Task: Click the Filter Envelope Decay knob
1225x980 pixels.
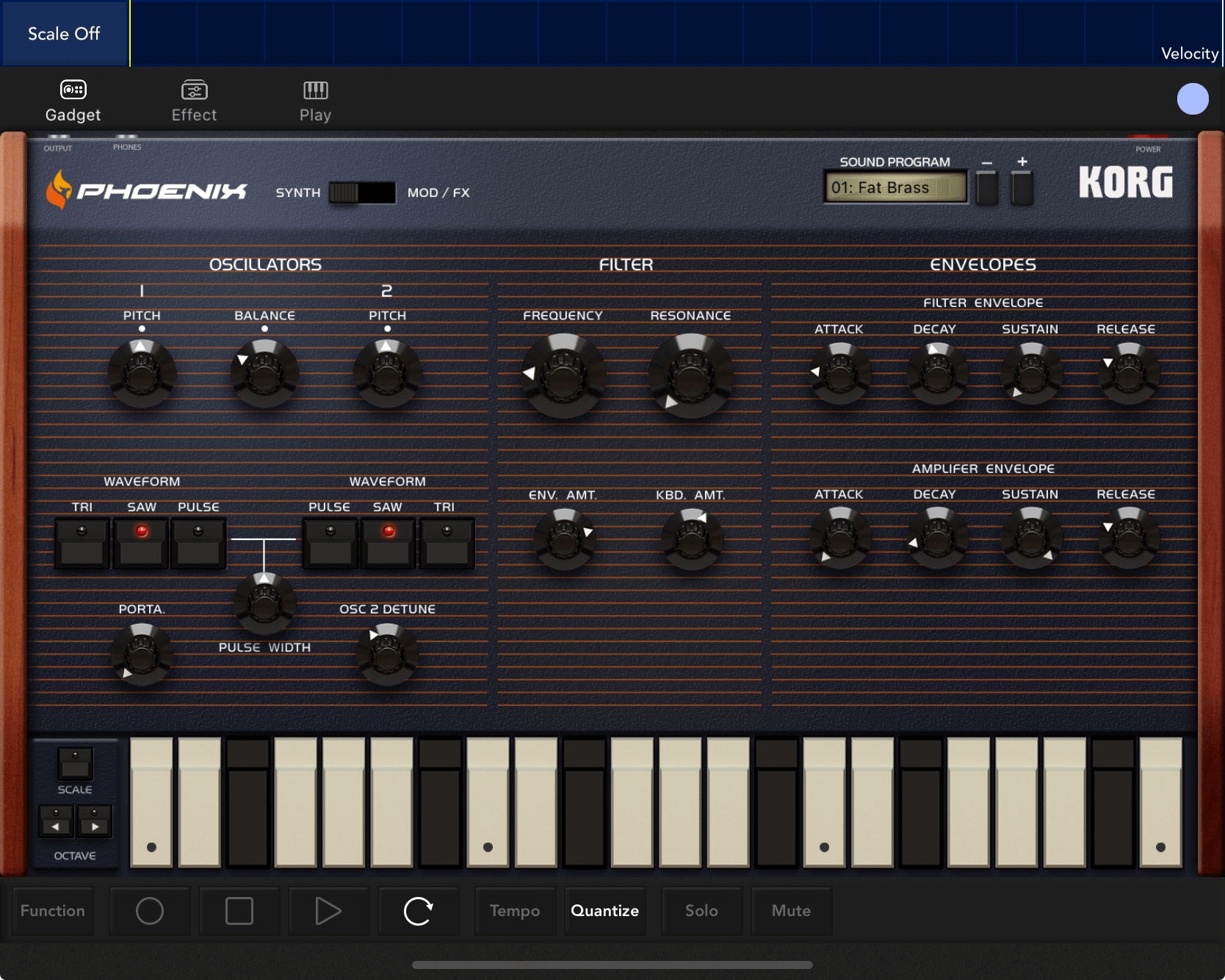Action: [937, 373]
